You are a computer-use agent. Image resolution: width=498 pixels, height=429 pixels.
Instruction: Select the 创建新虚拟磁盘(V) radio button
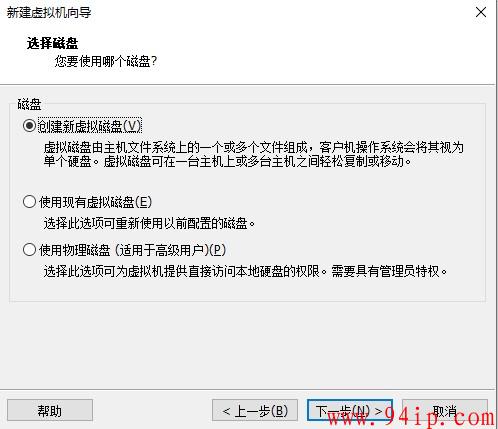click(x=29, y=126)
